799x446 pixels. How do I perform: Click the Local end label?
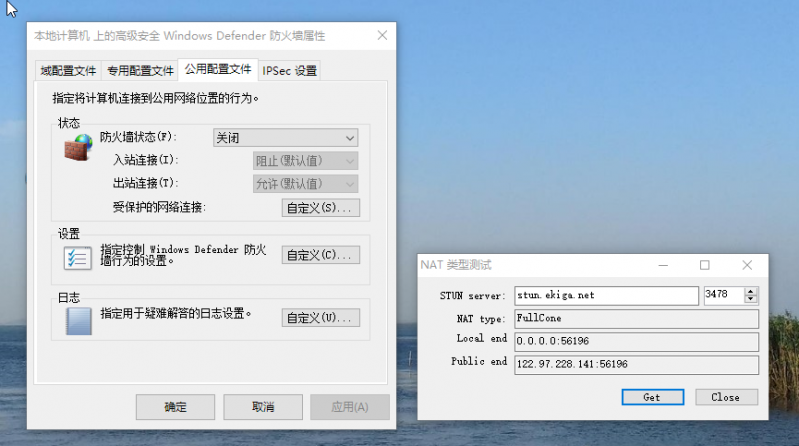coord(482,338)
